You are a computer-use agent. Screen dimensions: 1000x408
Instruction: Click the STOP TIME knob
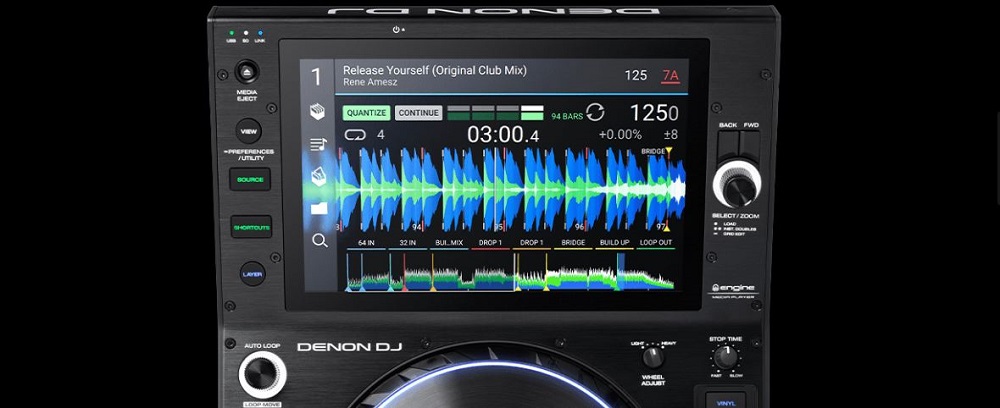(x=725, y=356)
